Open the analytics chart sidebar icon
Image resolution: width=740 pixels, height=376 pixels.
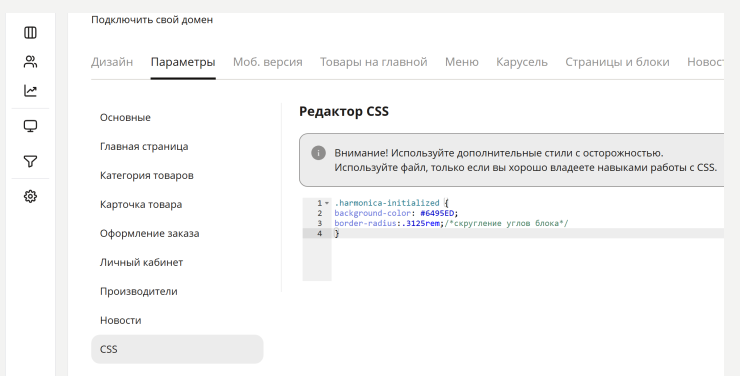click(x=30, y=91)
